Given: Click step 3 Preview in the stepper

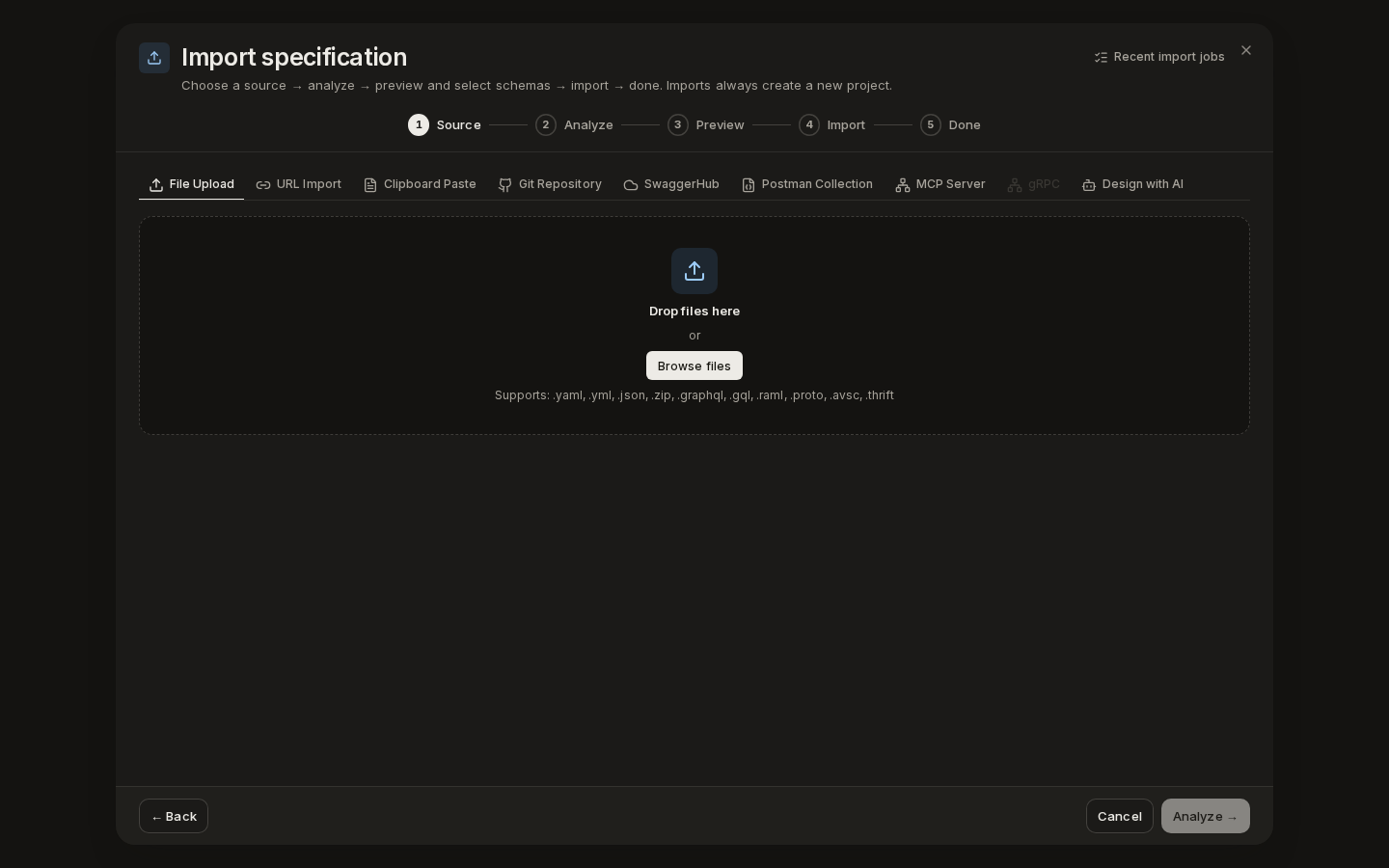Looking at the screenshot, I should (x=706, y=125).
